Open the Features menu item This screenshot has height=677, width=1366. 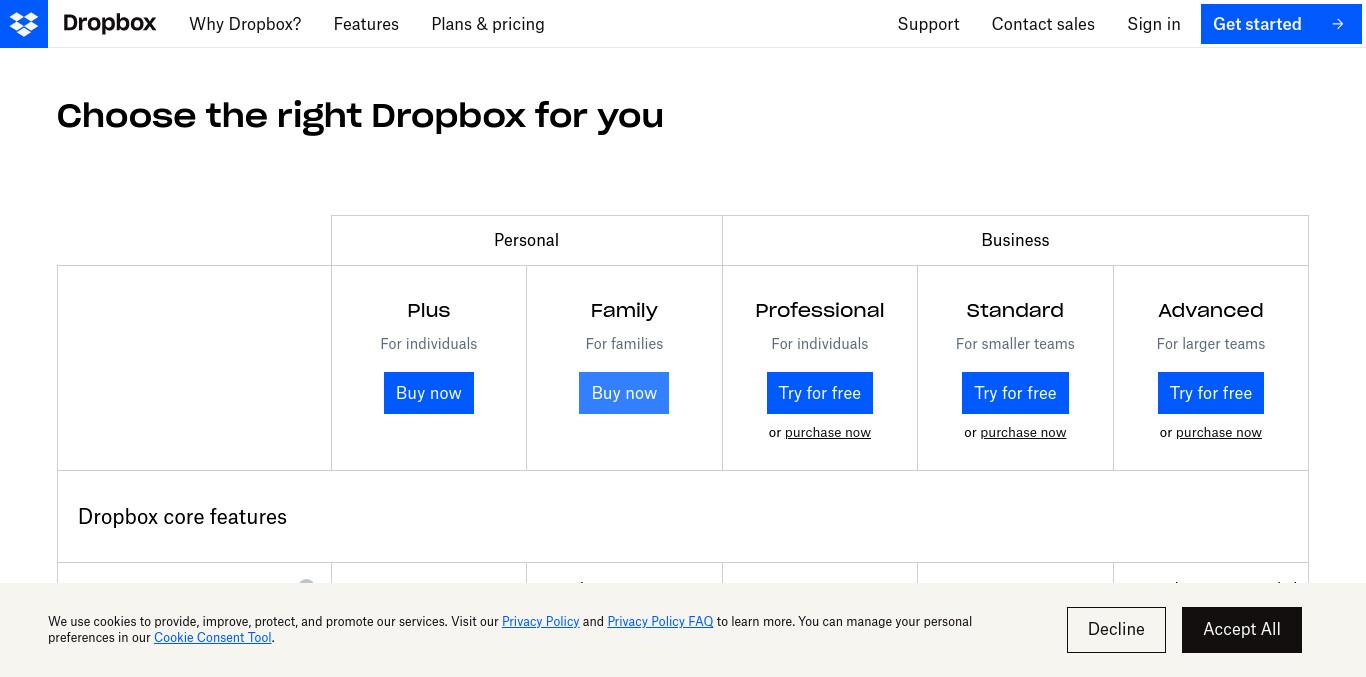tap(366, 24)
